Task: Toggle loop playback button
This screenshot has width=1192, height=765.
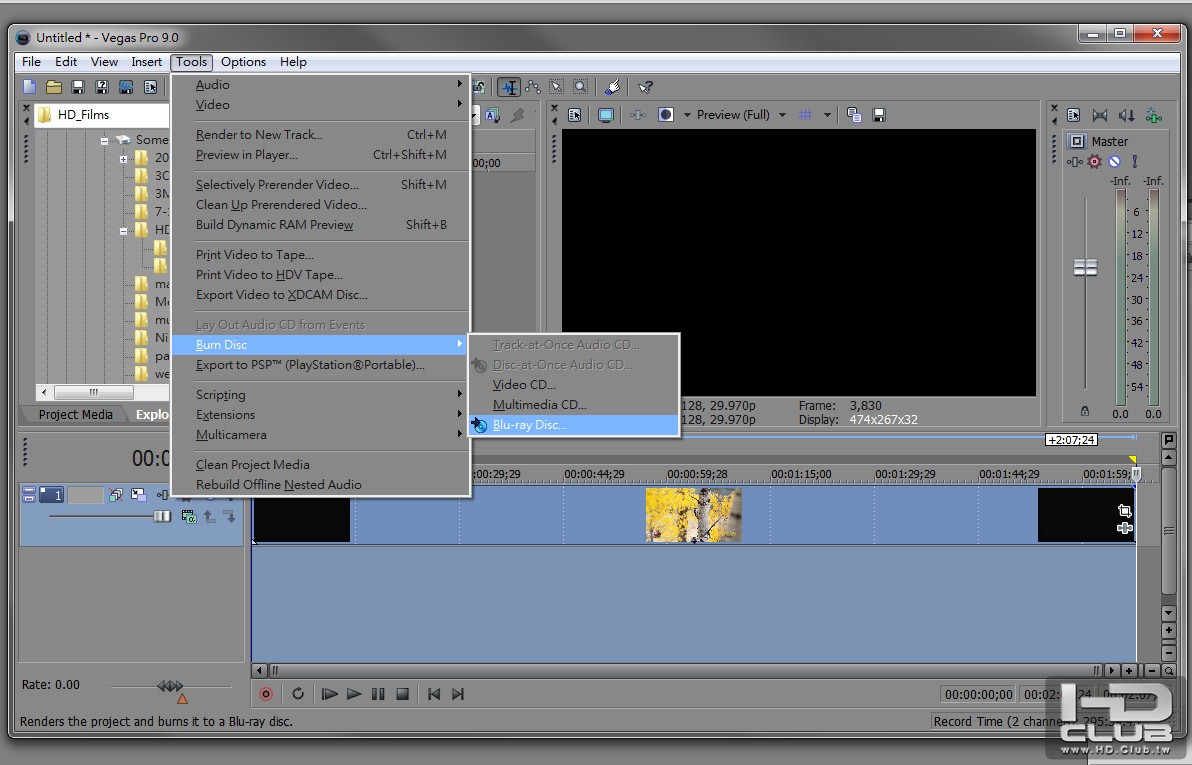Action: click(x=298, y=694)
